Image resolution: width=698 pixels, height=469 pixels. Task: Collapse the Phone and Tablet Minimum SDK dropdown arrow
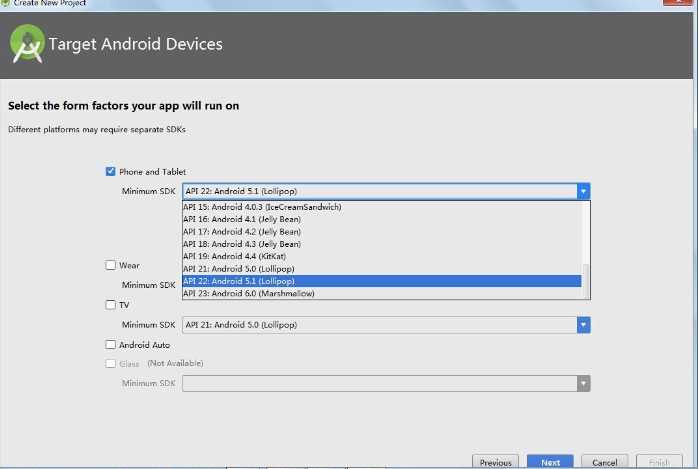(x=584, y=191)
